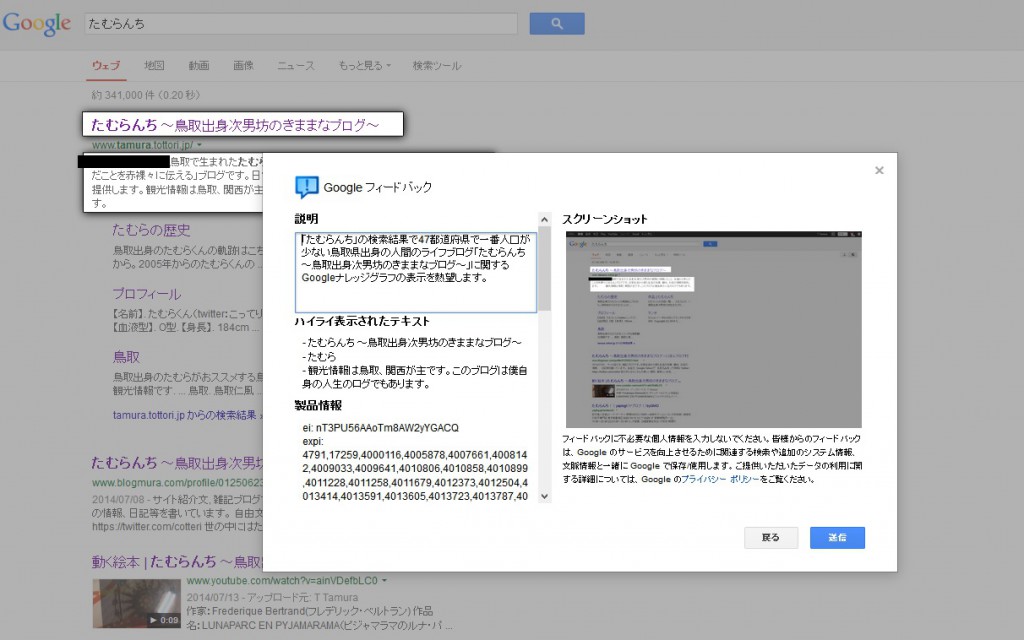
Task: Click the blue search magnifier button
Action: click(x=556, y=24)
